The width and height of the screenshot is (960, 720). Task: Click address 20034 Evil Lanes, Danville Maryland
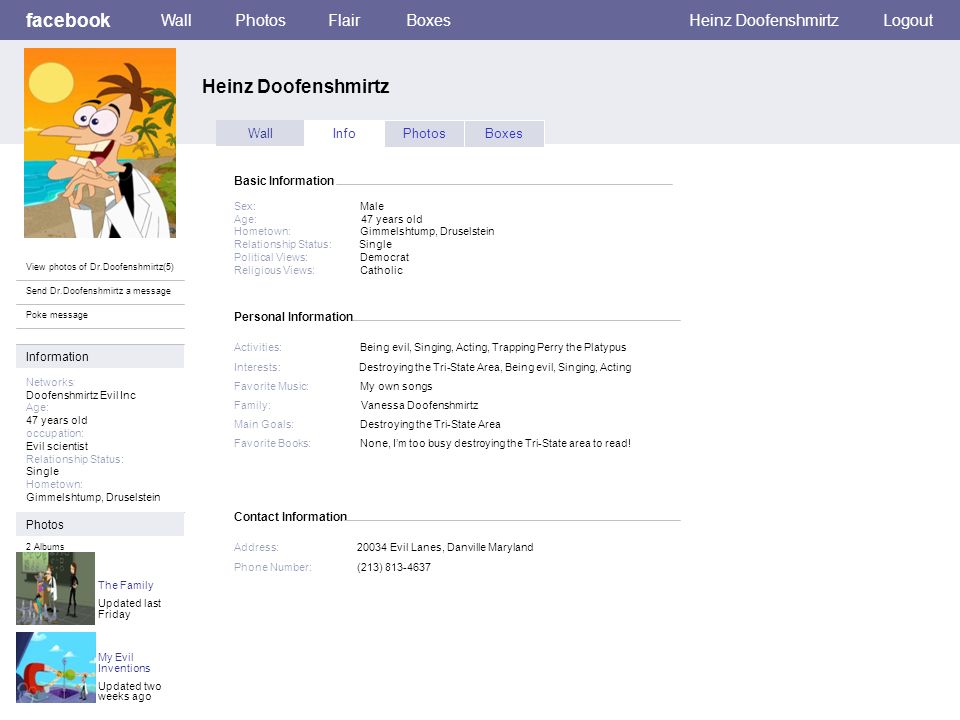[445, 547]
